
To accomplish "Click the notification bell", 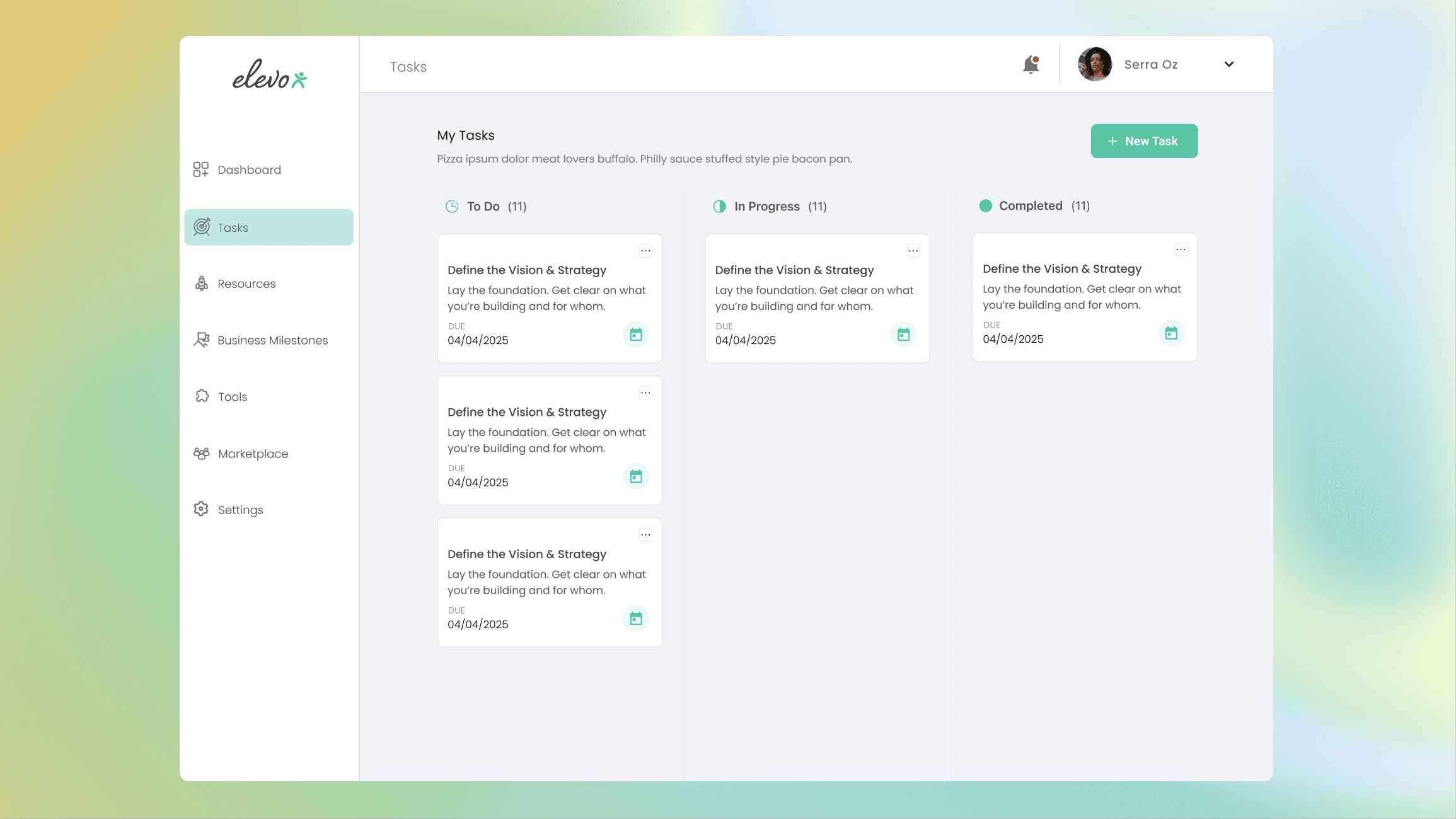I will click(x=1031, y=64).
